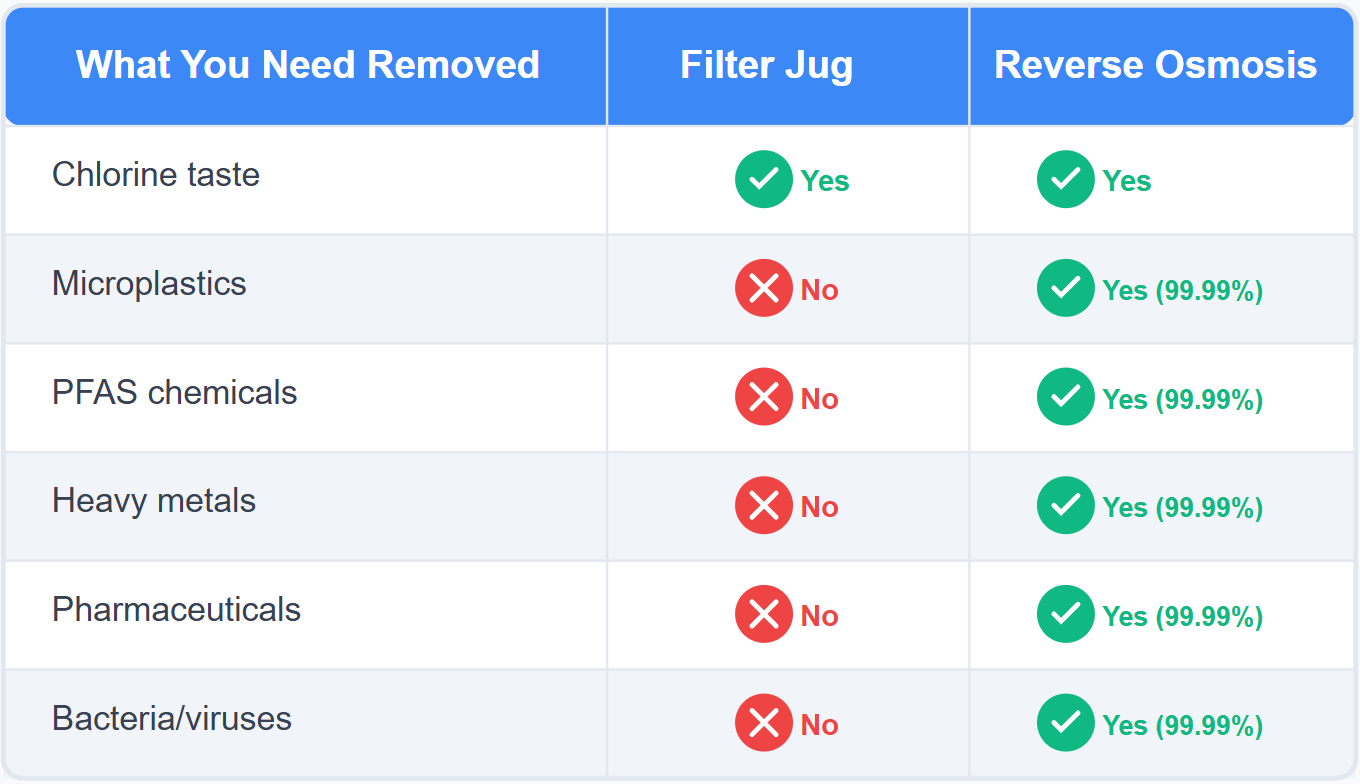Select the "Microplastics" row label

tap(149, 284)
